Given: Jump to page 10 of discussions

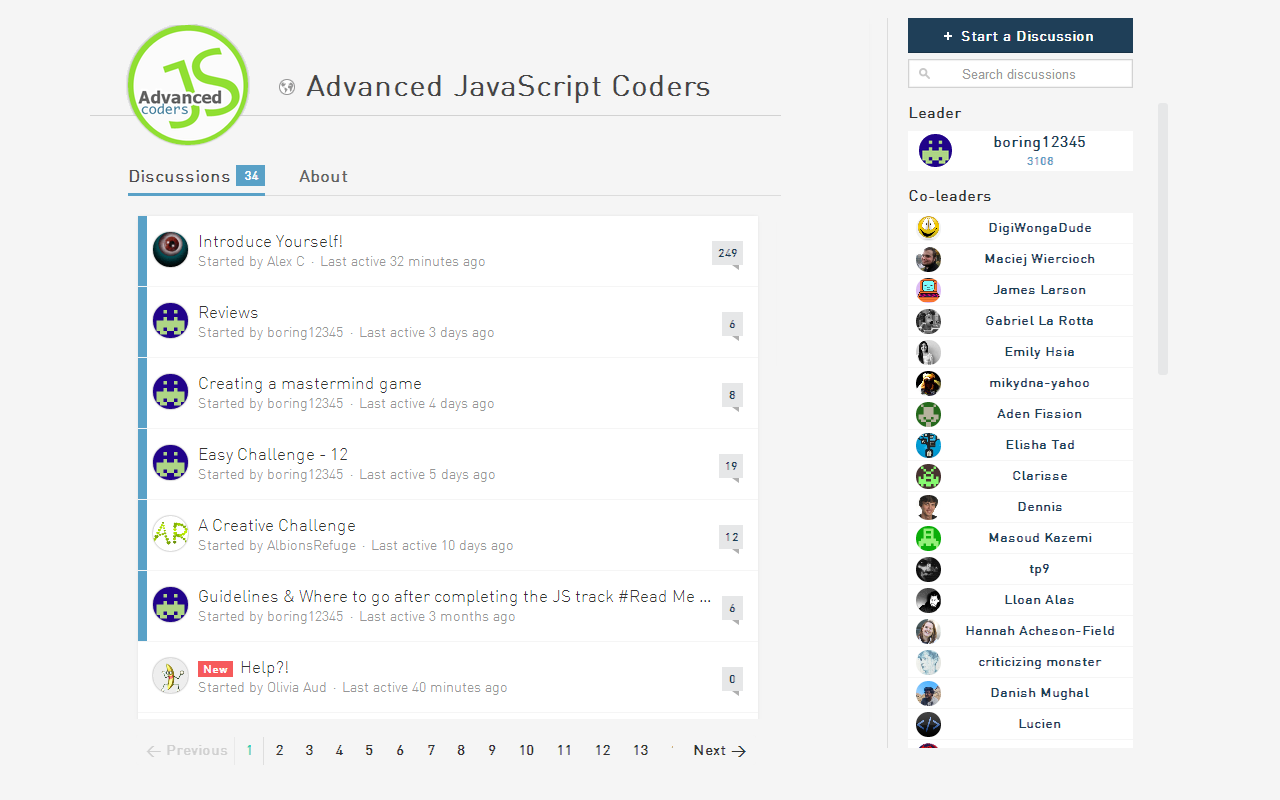Looking at the screenshot, I should click(x=526, y=751).
